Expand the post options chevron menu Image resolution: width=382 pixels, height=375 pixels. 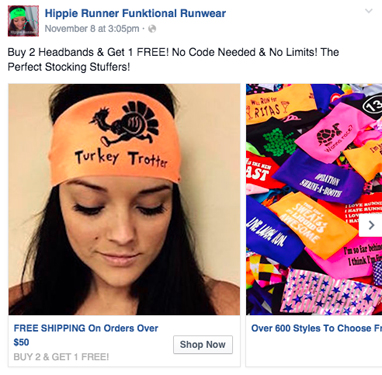pos(368,11)
